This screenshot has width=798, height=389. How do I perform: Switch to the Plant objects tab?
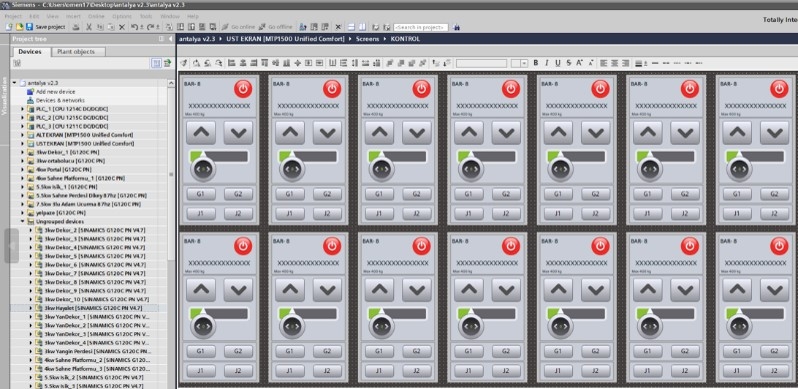(76, 51)
